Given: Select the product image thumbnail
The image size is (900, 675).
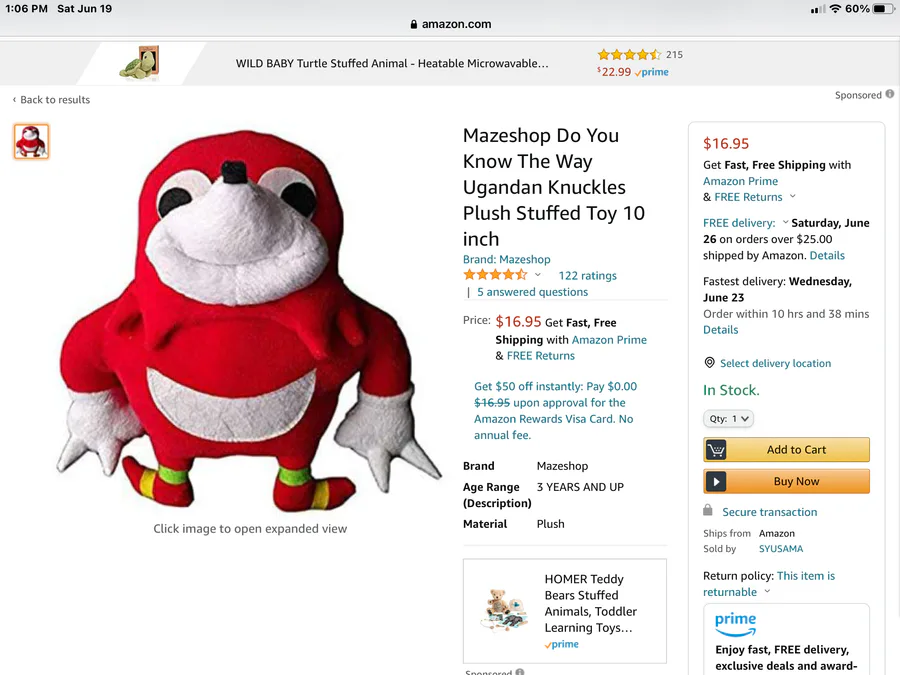Looking at the screenshot, I should tap(31, 142).
